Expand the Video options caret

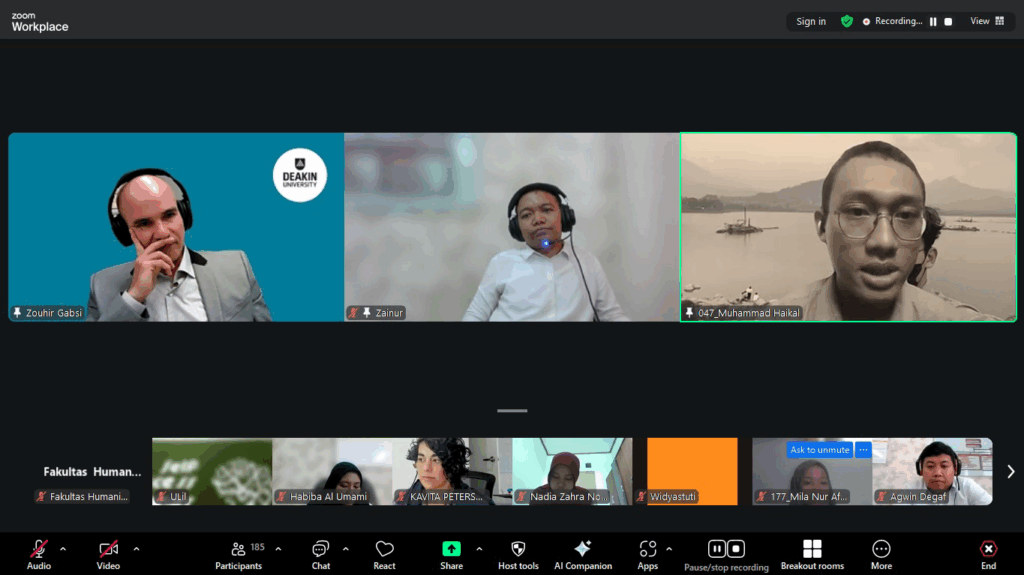click(x=136, y=548)
